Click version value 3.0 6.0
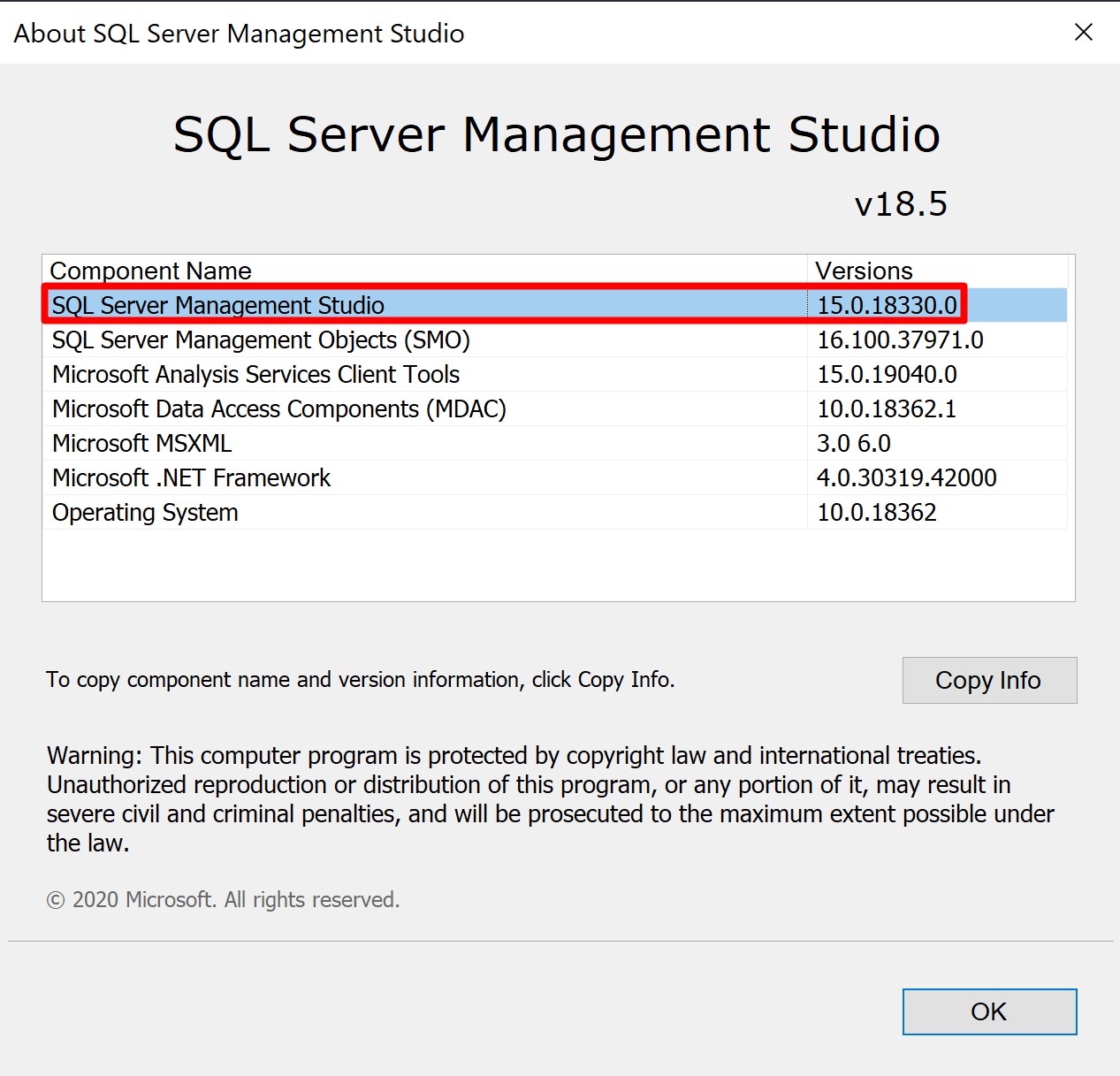This screenshot has height=1076, width=1120. [x=854, y=443]
